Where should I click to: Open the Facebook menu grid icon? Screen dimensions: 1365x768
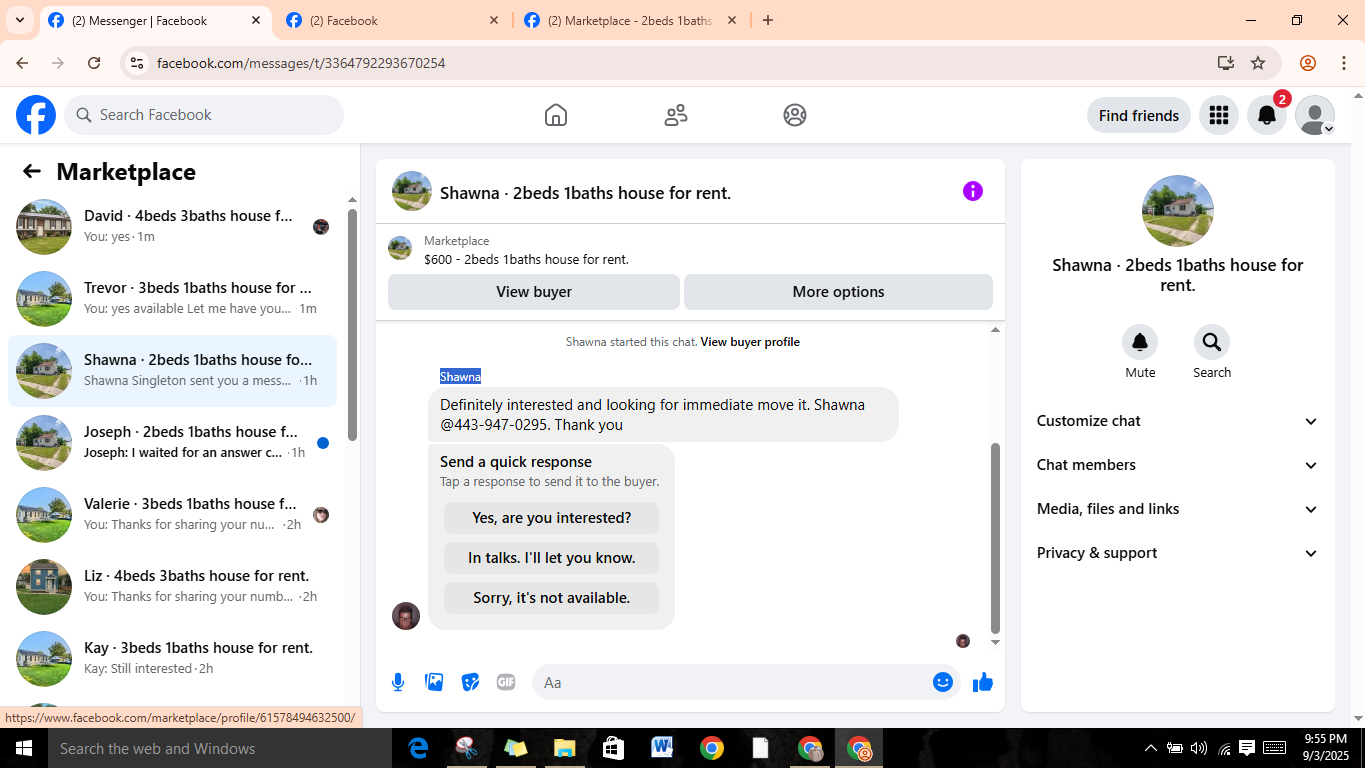pos(1218,115)
